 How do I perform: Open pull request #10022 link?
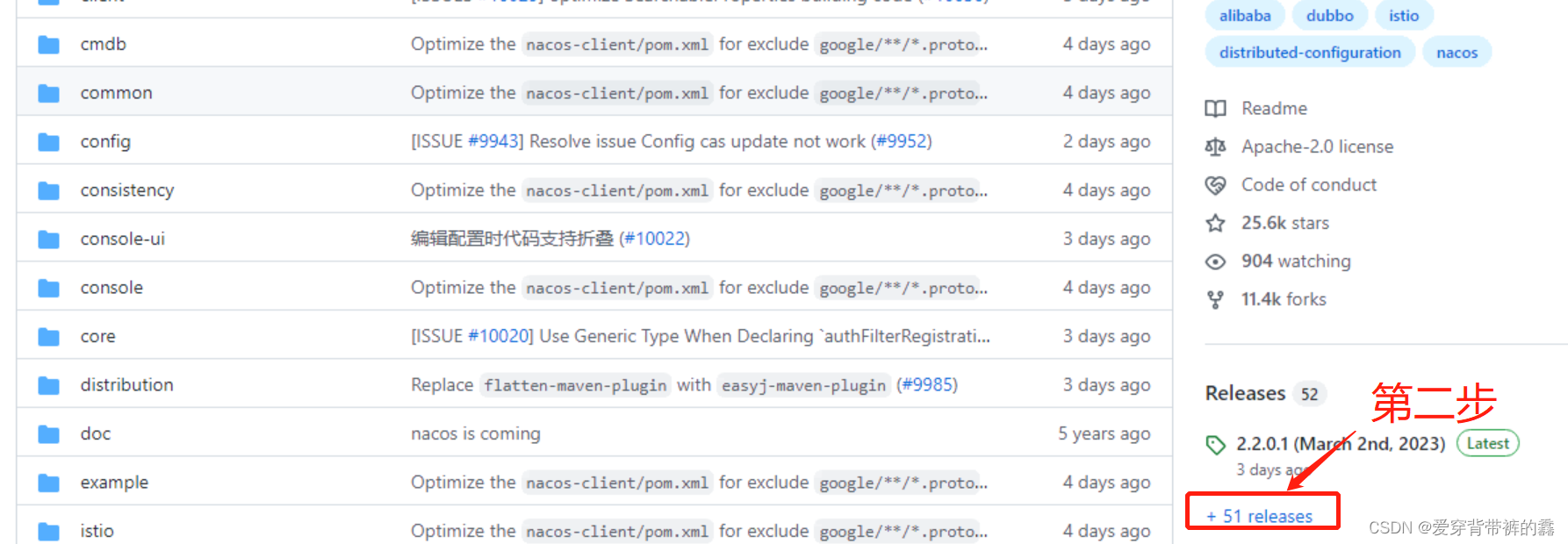(x=656, y=239)
